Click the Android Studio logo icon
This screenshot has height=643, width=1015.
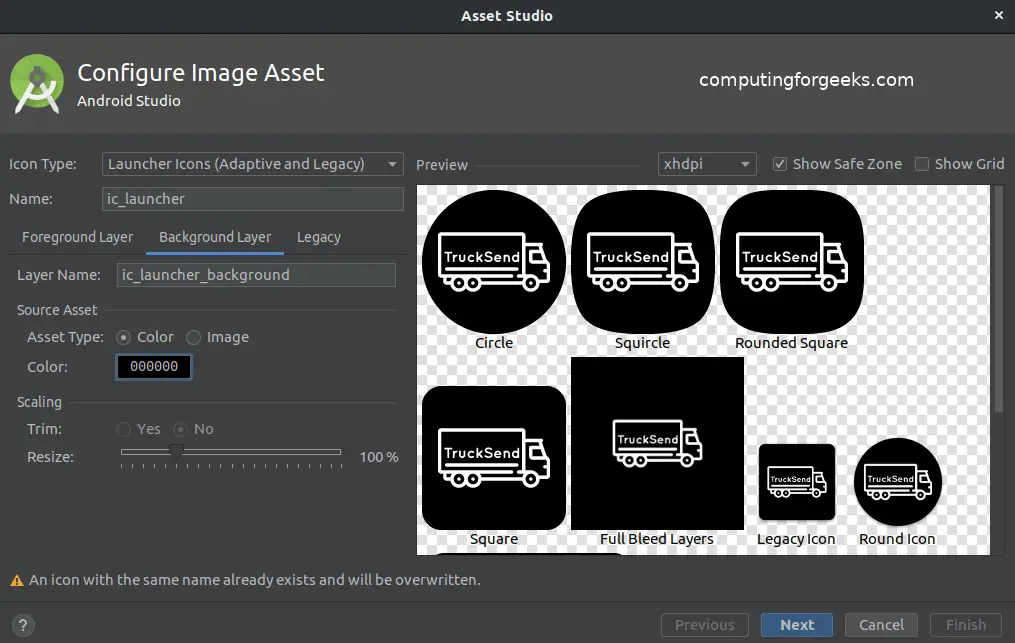tap(37, 84)
